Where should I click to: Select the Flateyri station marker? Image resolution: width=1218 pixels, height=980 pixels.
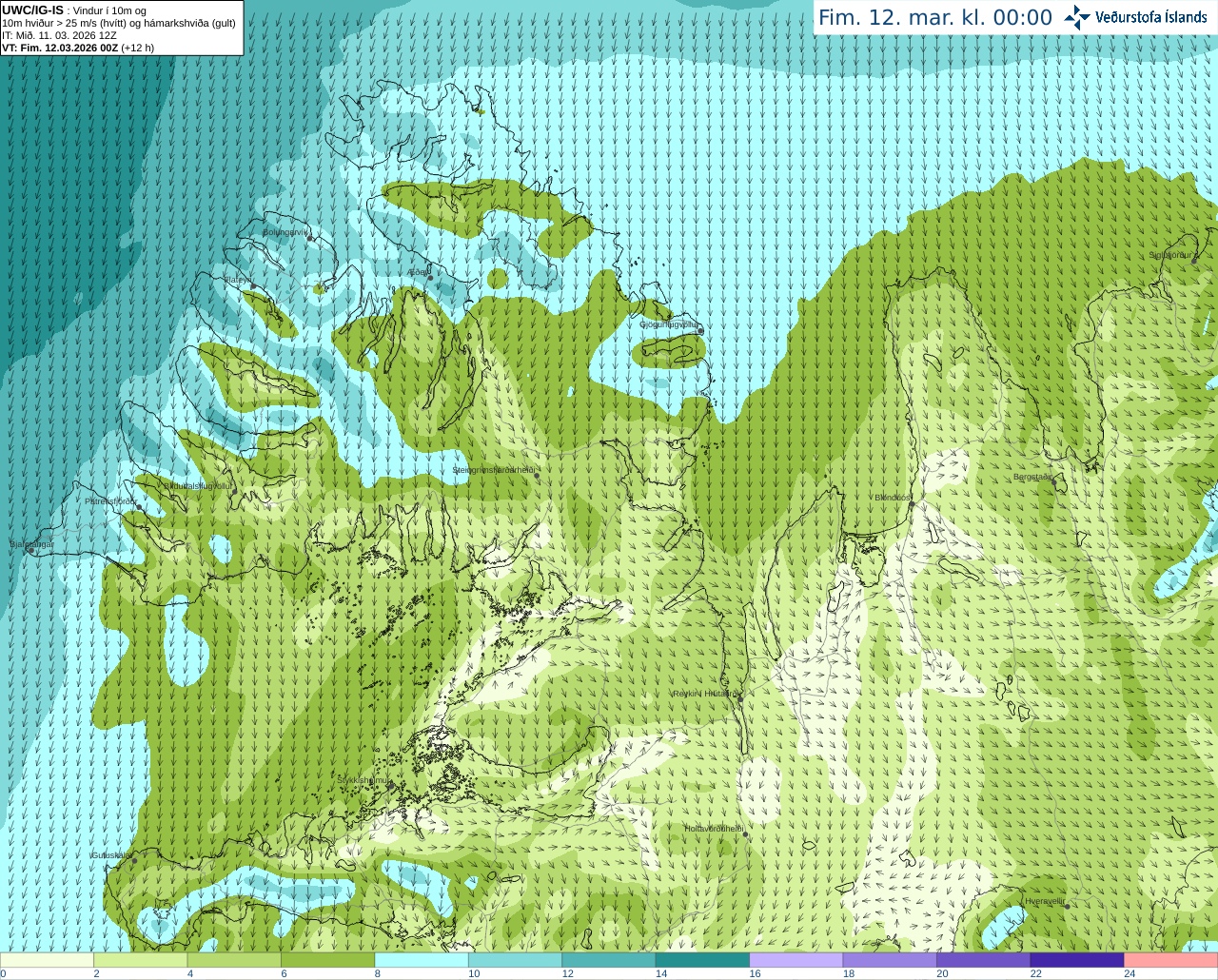pos(253,285)
